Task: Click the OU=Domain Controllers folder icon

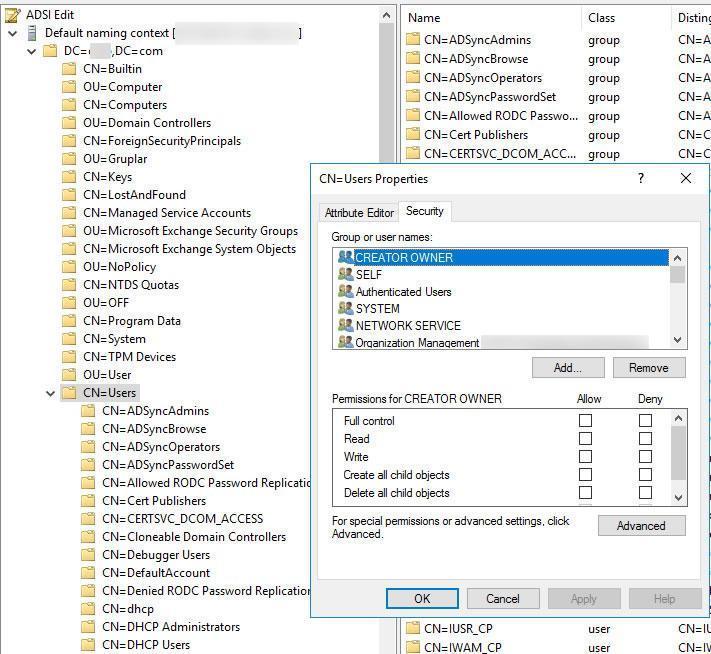Action: pos(69,123)
